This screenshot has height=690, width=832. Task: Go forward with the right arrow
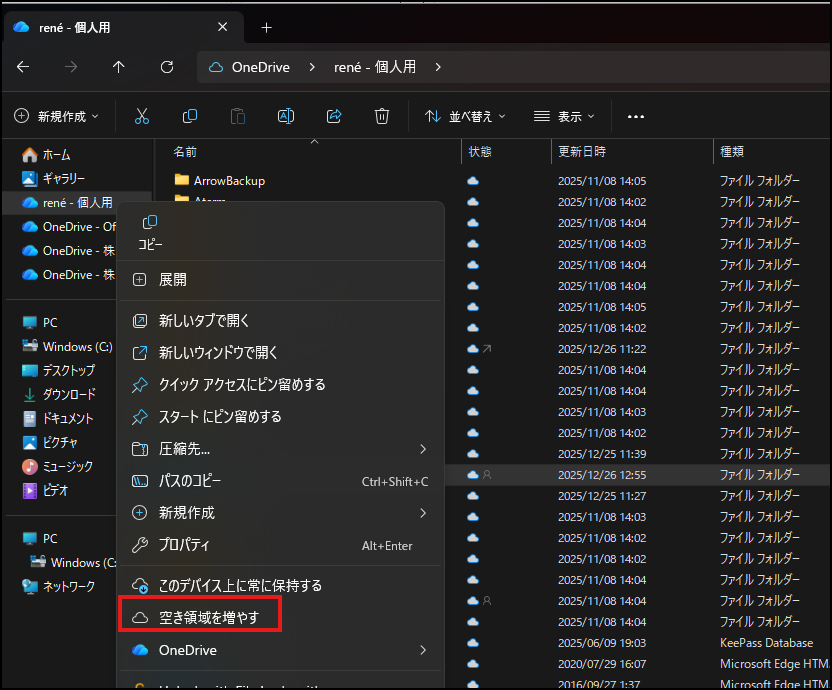pos(71,67)
